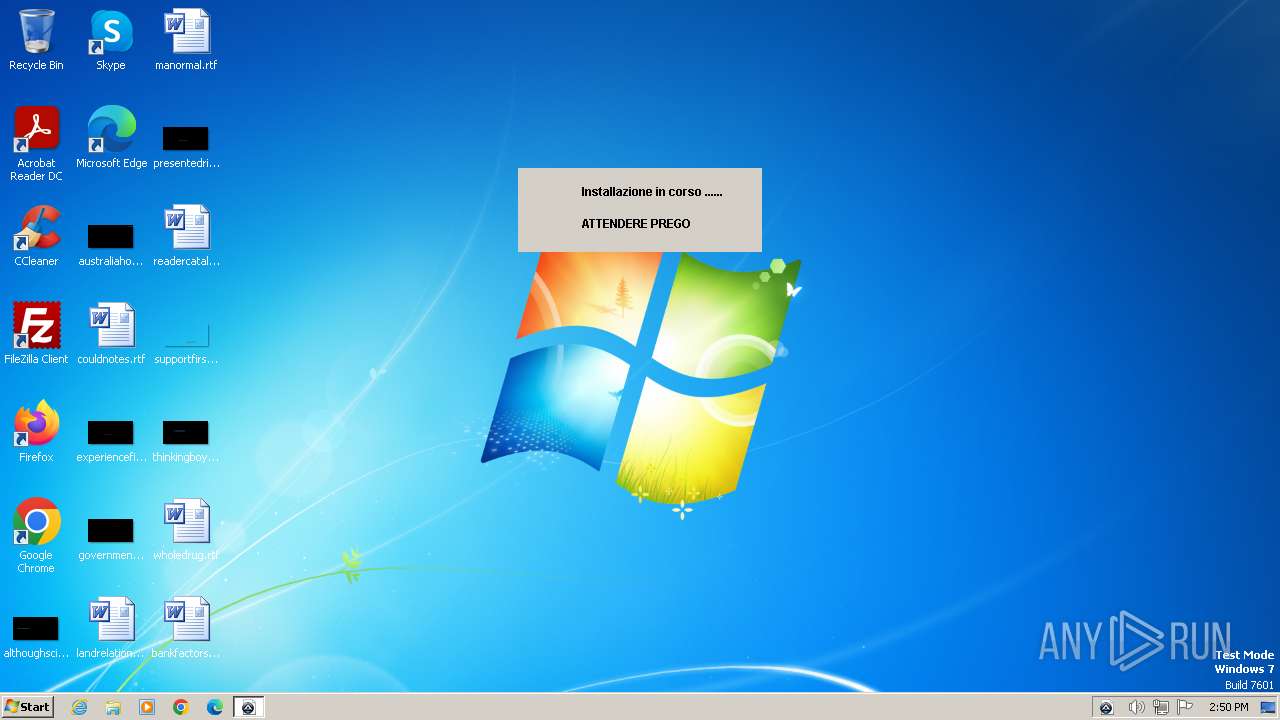Open the Start menu
Viewport: 1280px width, 720px height.
point(28,707)
